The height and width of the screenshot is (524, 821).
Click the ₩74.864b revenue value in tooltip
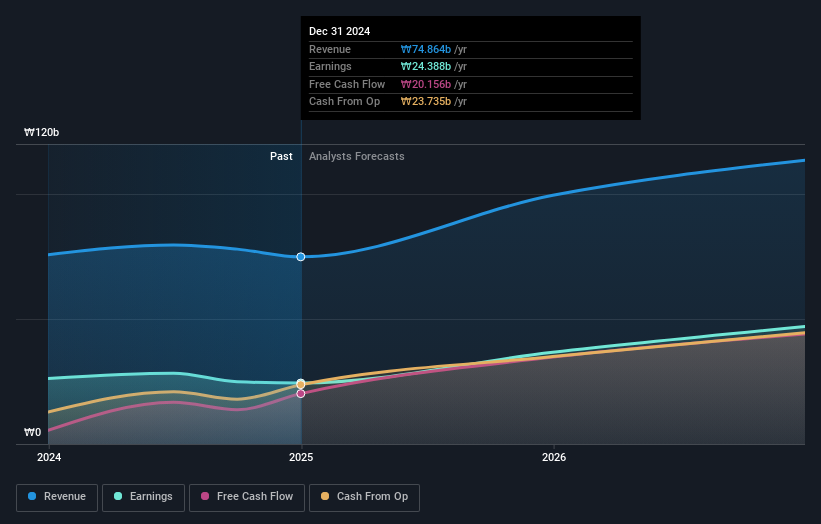pyautogui.click(x=426, y=49)
